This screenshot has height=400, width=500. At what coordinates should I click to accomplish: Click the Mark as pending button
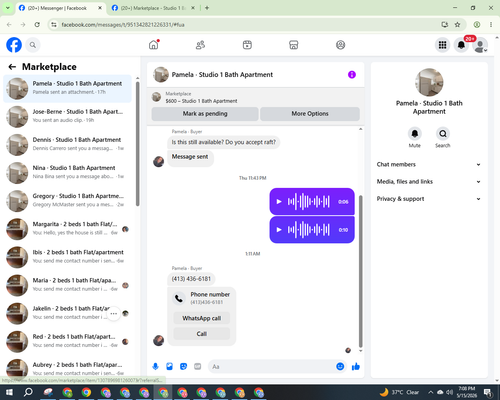point(205,114)
